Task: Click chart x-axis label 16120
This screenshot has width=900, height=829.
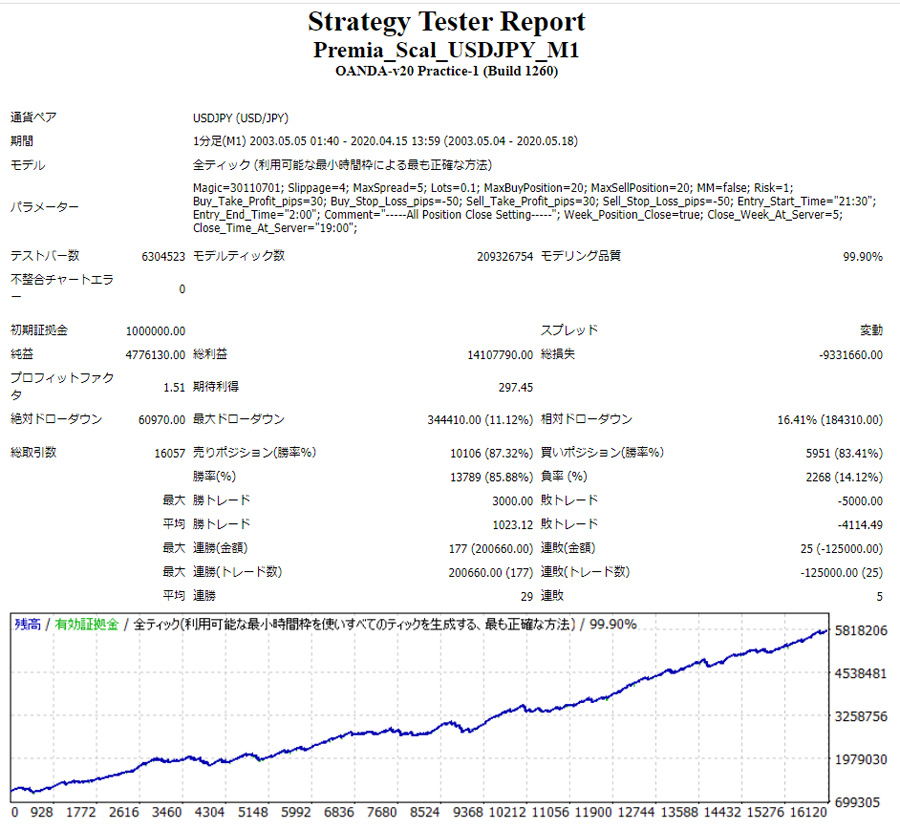Action: pos(808,813)
